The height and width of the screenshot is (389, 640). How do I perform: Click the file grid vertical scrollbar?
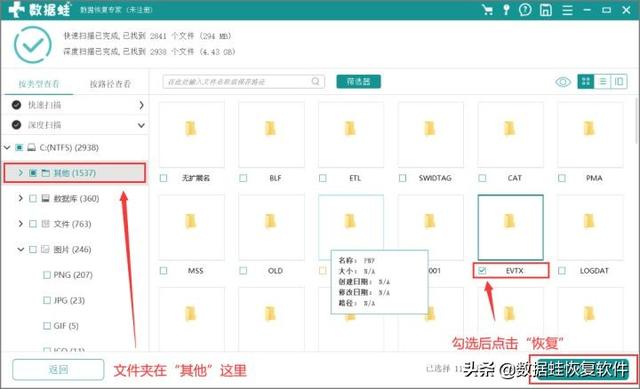point(637,120)
